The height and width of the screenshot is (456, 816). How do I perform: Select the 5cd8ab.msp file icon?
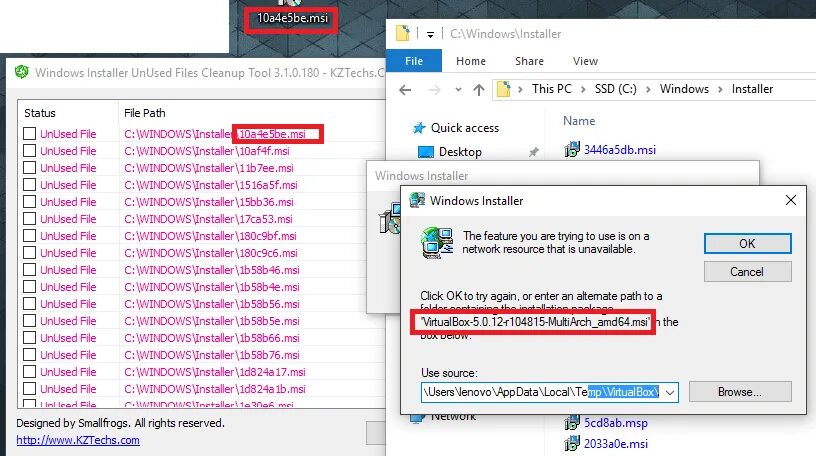tap(571, 423)
